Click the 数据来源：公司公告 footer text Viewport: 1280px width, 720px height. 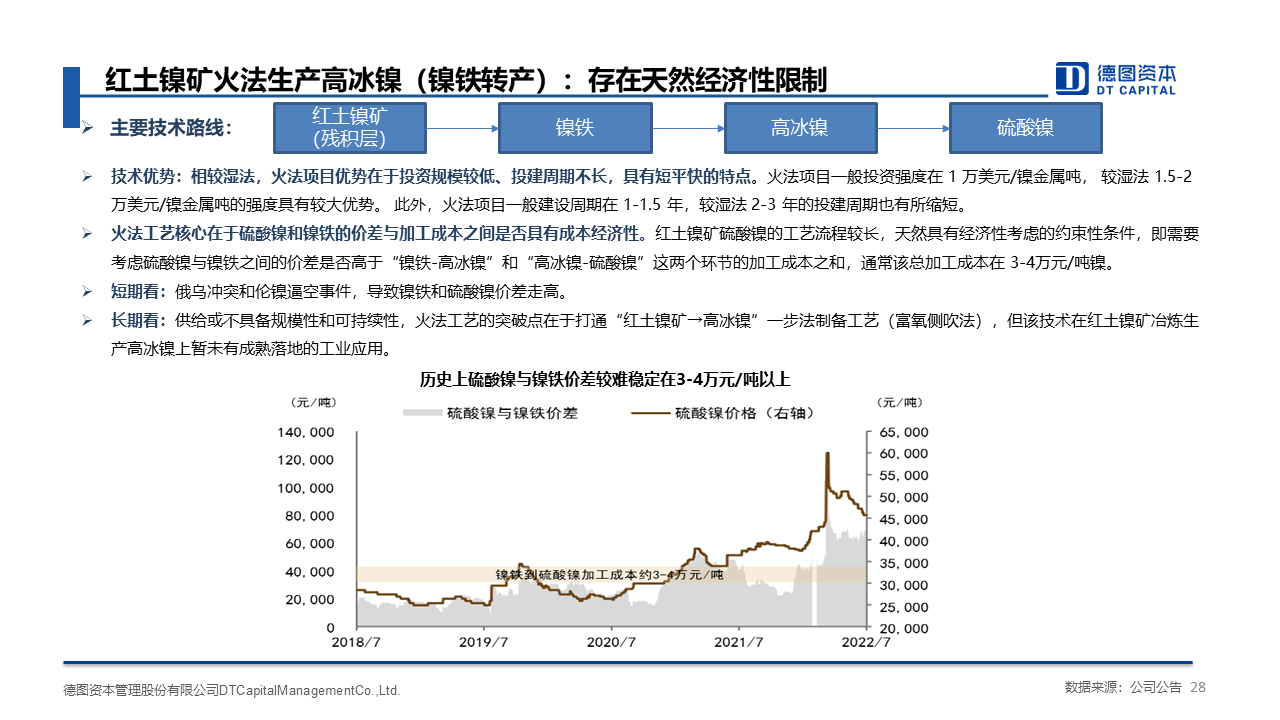(1122, 688)
